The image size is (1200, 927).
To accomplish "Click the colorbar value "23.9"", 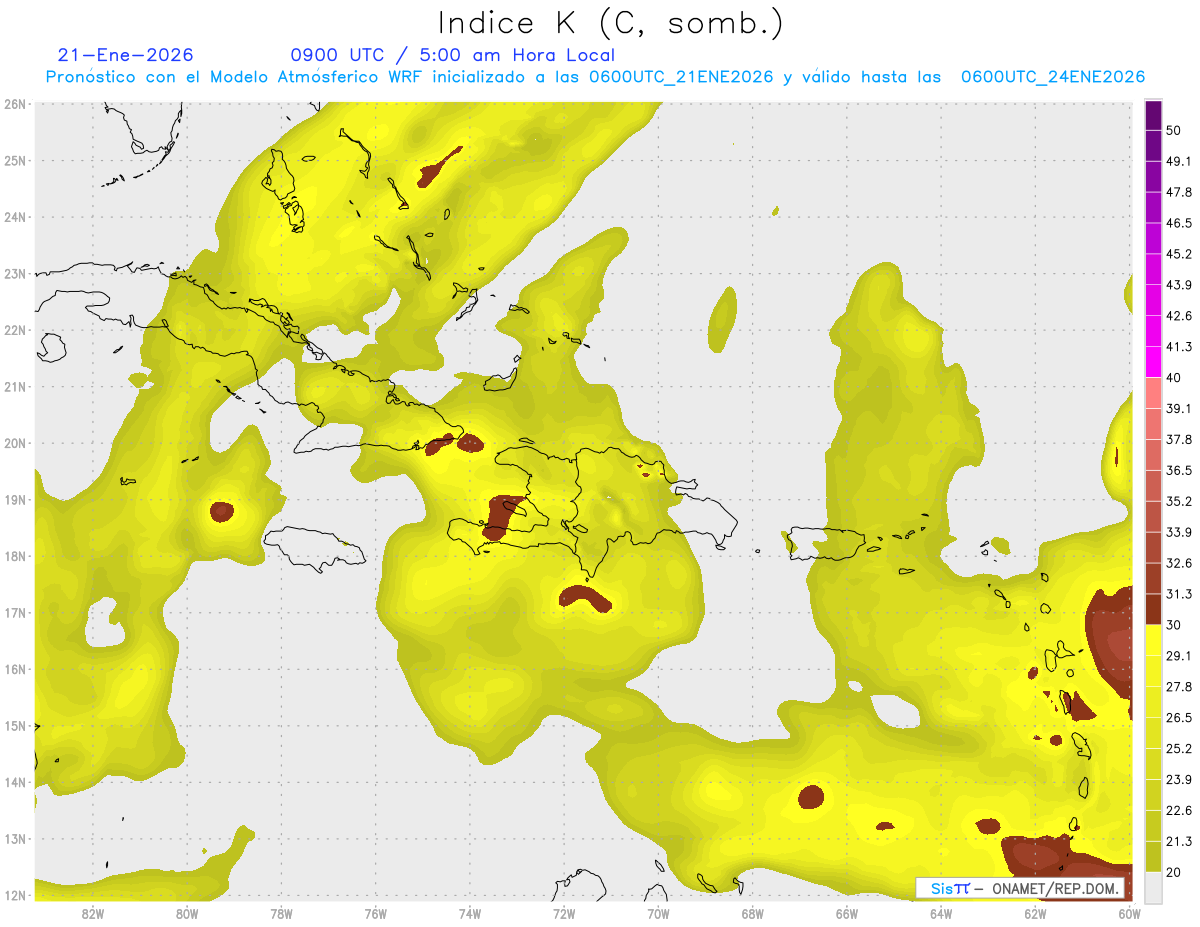I will click(x=1178, y=780).
